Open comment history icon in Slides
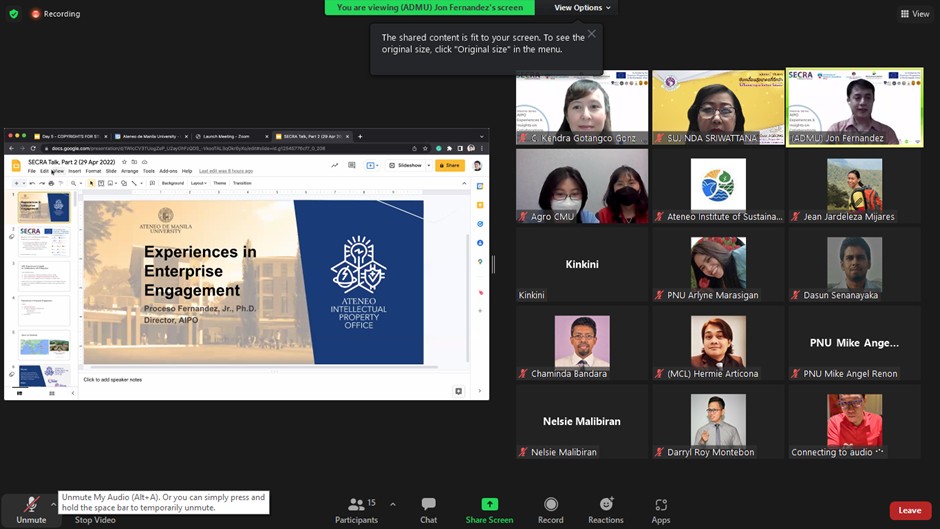Image resolution: width=940 pixels, height=529 pixels. pos(352,165)
